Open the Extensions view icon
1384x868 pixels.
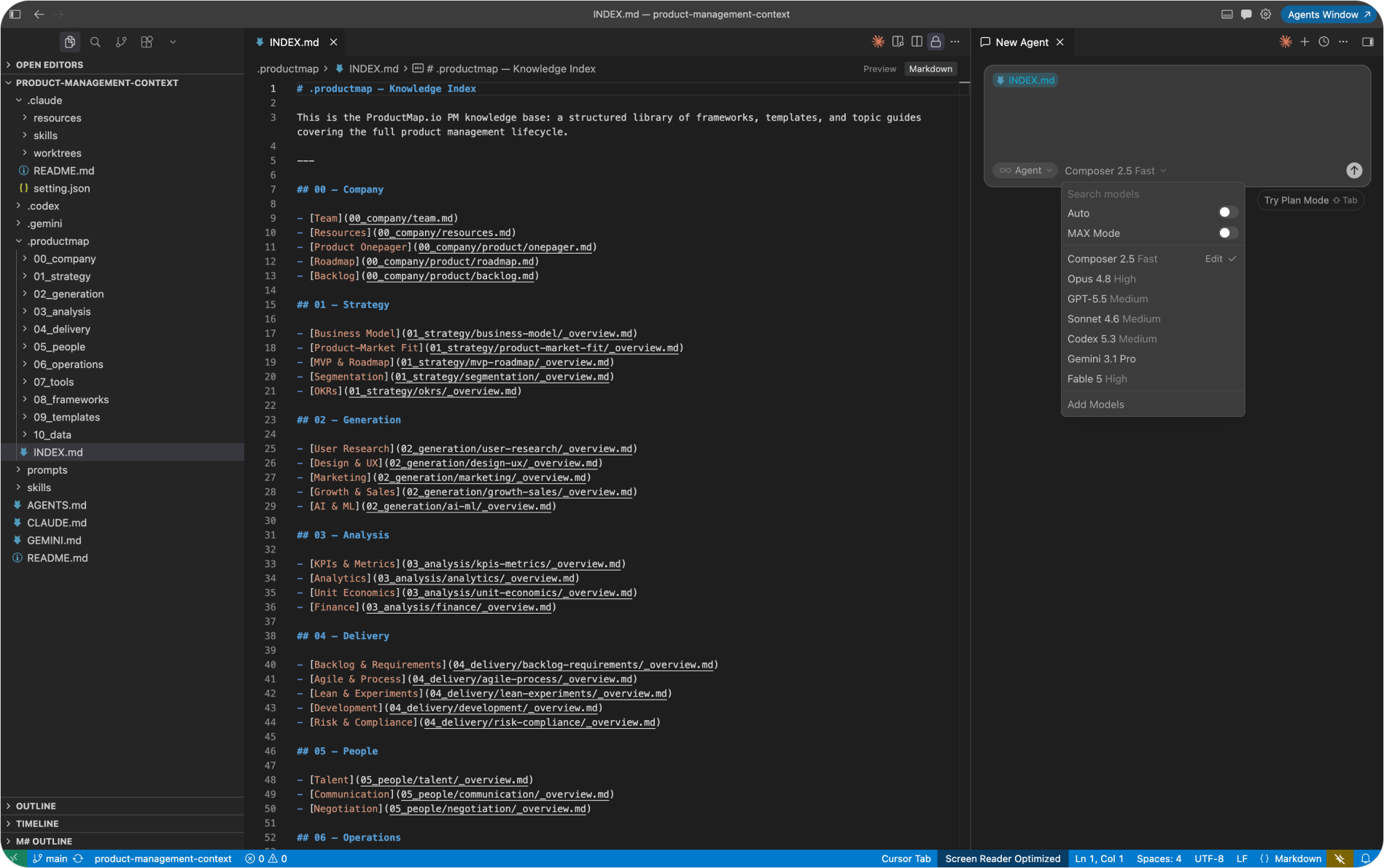coord(147,42)
